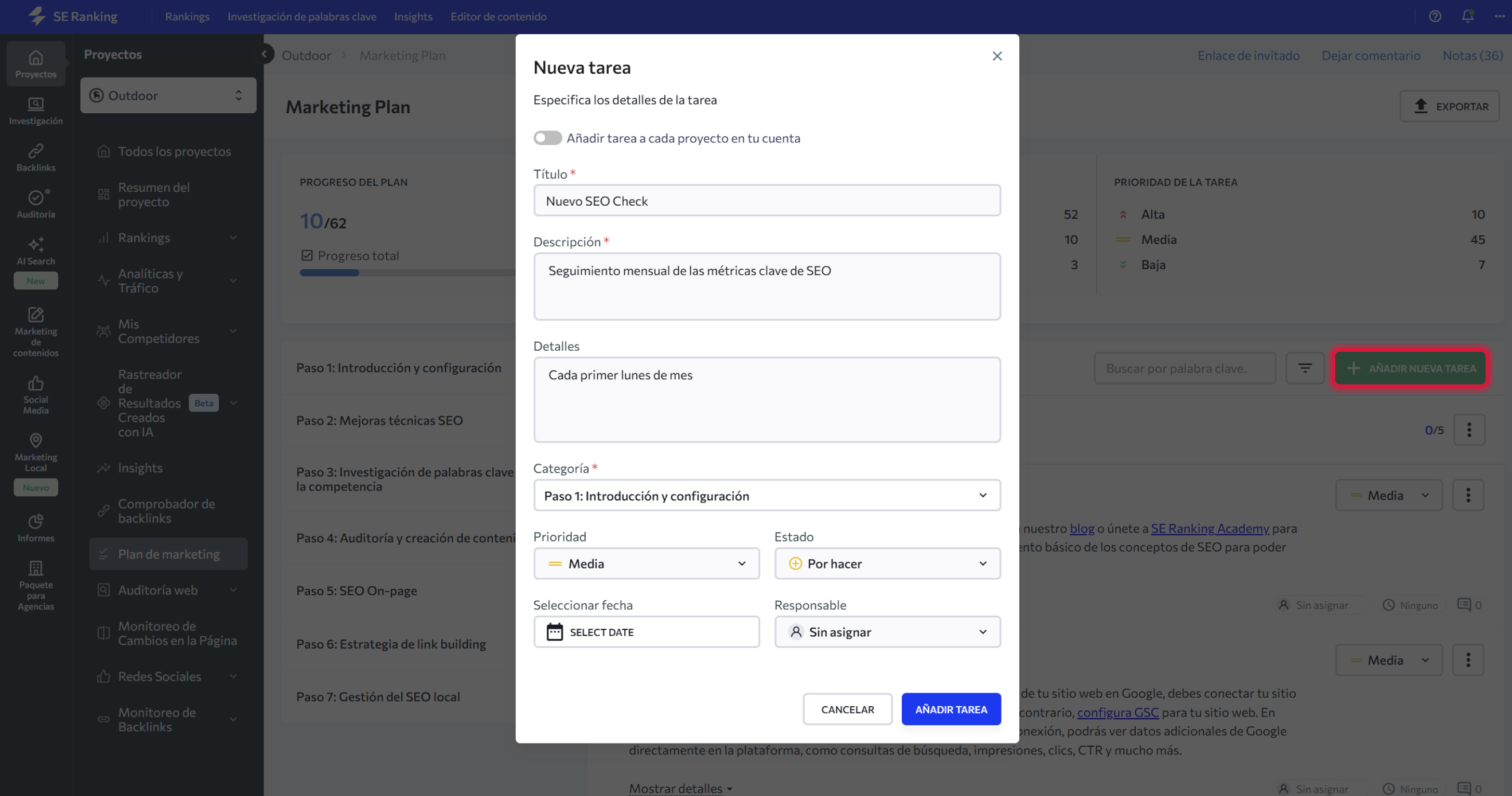1512x796 pixels.
Task: Click the Comprobador de backlinks icon
Action: click(x=103, y=510)
